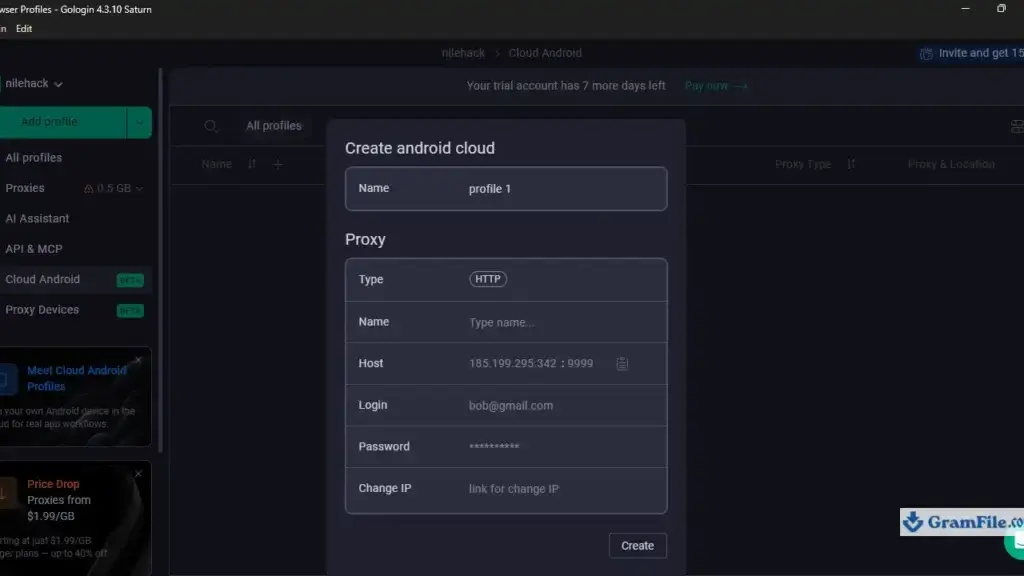This screenshot has width=1024, height=576.
Task: Open All profiles in the sidebar
Action: (x=33, y=157)
